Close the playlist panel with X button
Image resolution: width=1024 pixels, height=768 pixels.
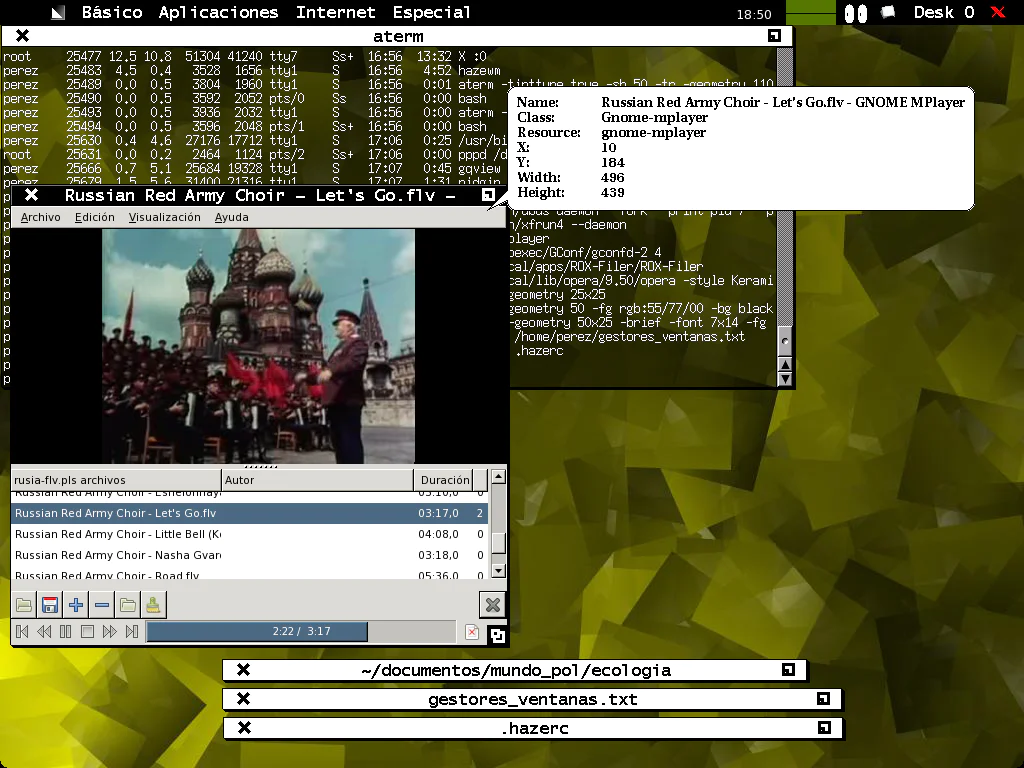(491, 604)
